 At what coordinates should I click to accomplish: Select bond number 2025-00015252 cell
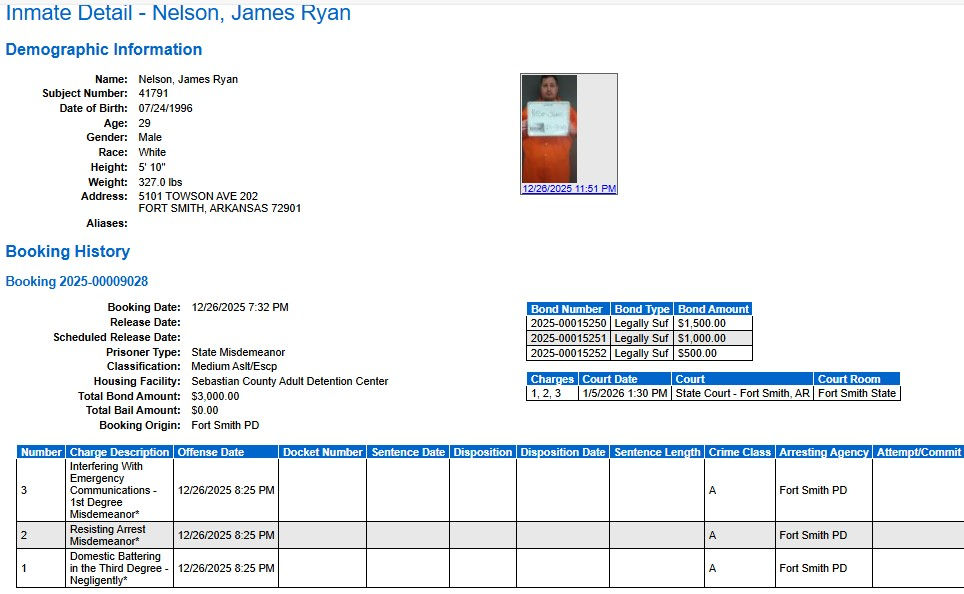[x=568, y=354]
